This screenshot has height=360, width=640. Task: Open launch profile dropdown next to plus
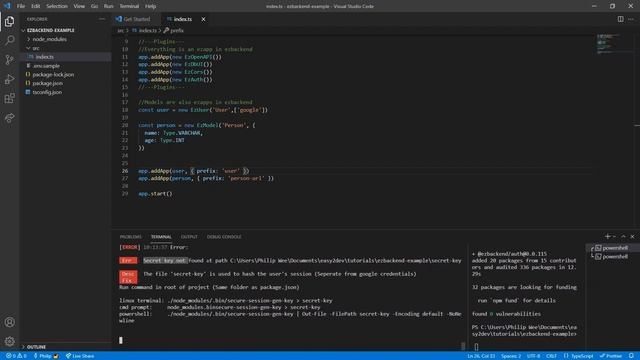pos(614,236)
